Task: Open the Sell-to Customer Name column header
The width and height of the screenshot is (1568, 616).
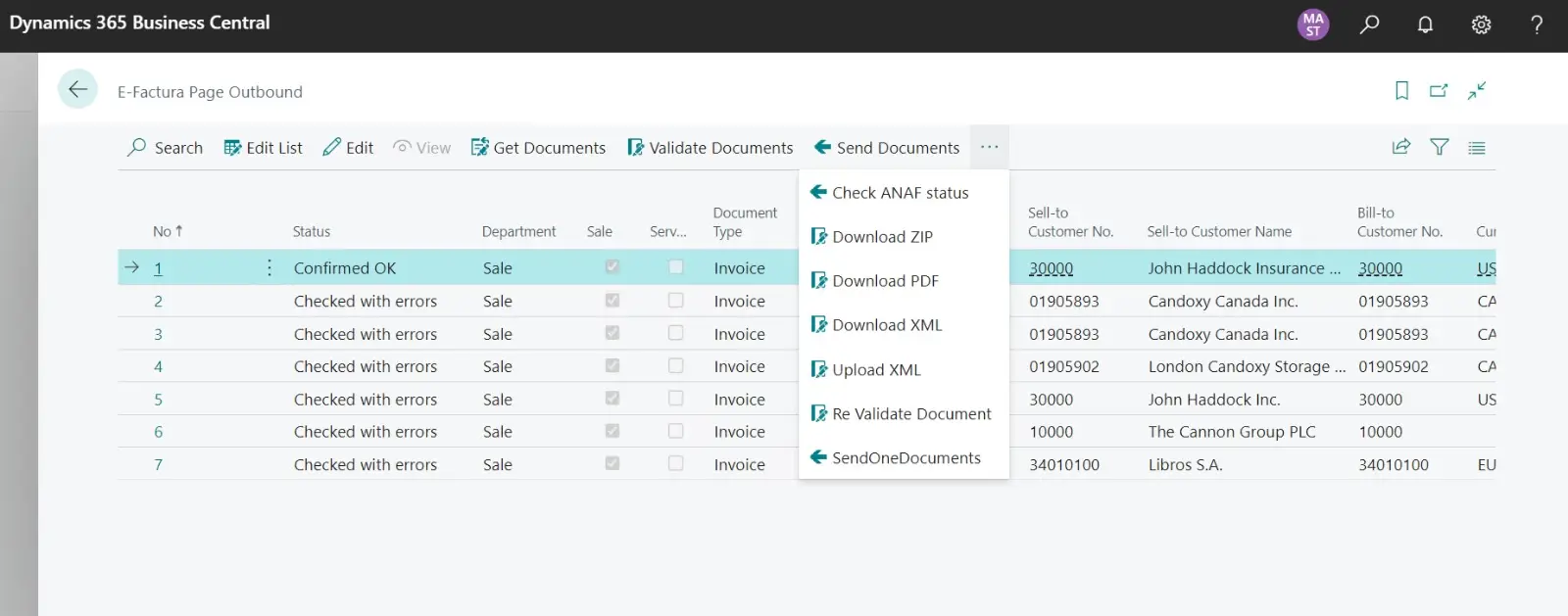Action: [x=1219, y=231]
